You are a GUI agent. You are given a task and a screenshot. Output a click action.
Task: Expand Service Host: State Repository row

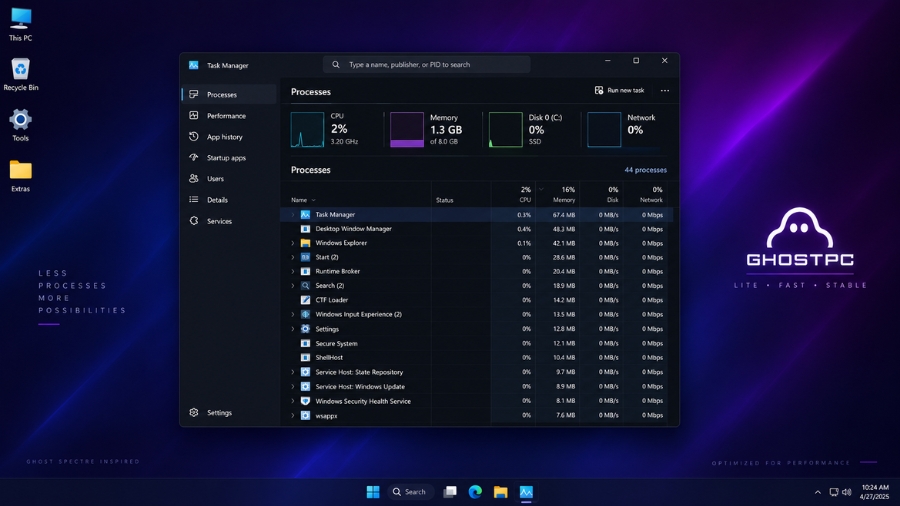click(x=293, y=372)
